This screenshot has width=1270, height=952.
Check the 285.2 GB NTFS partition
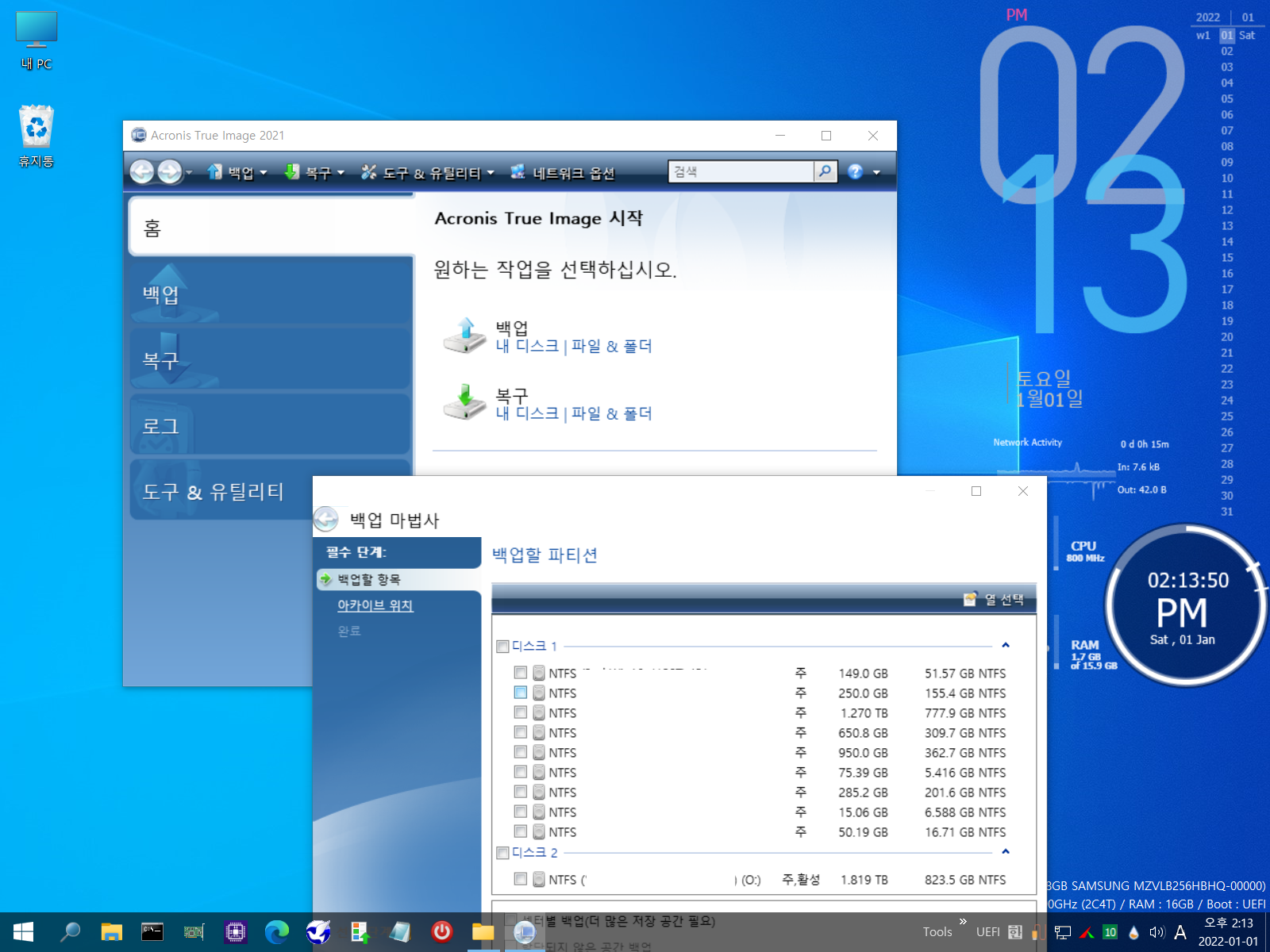coord(520,792)
